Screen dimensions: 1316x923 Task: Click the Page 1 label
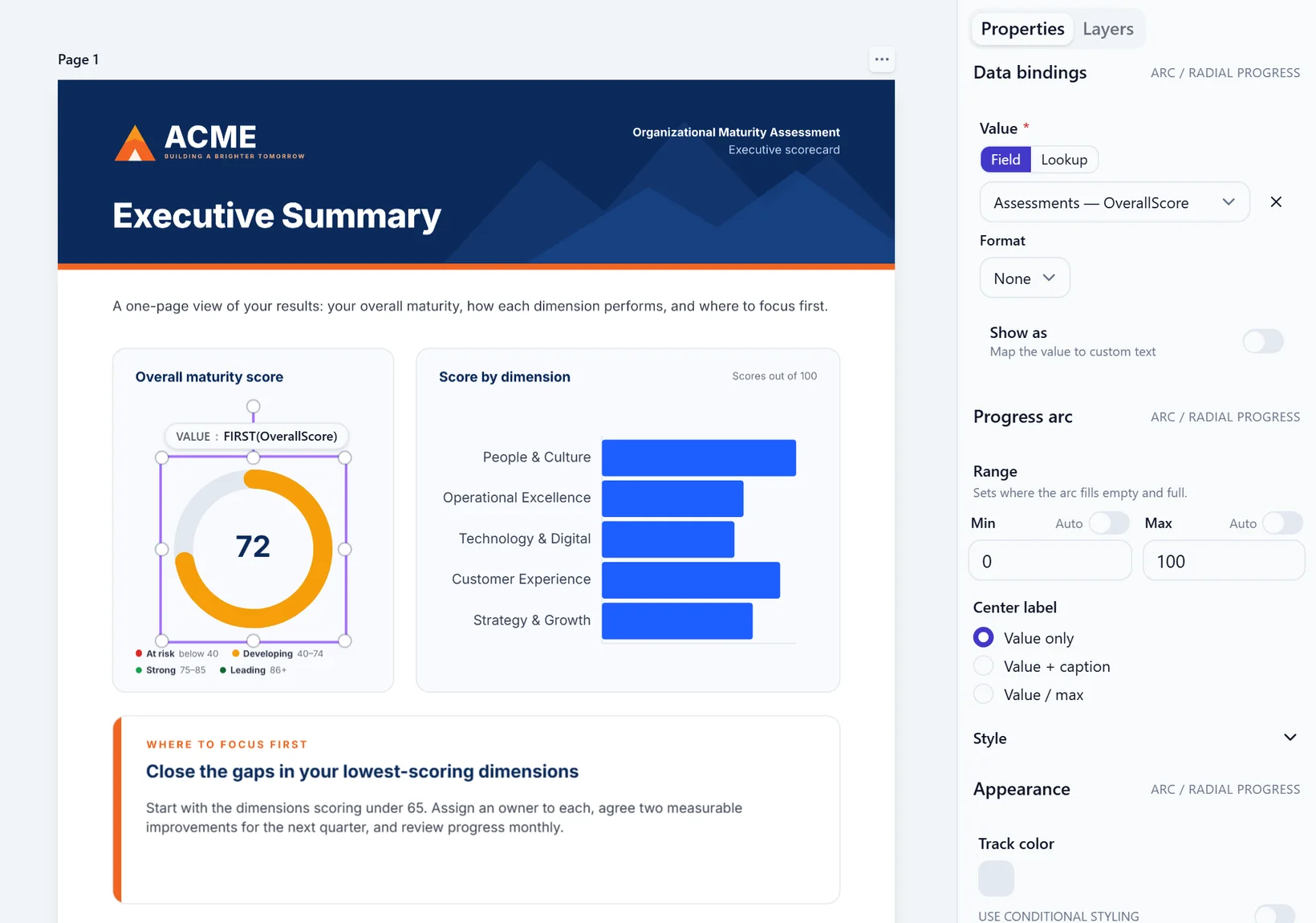(78, 59)
